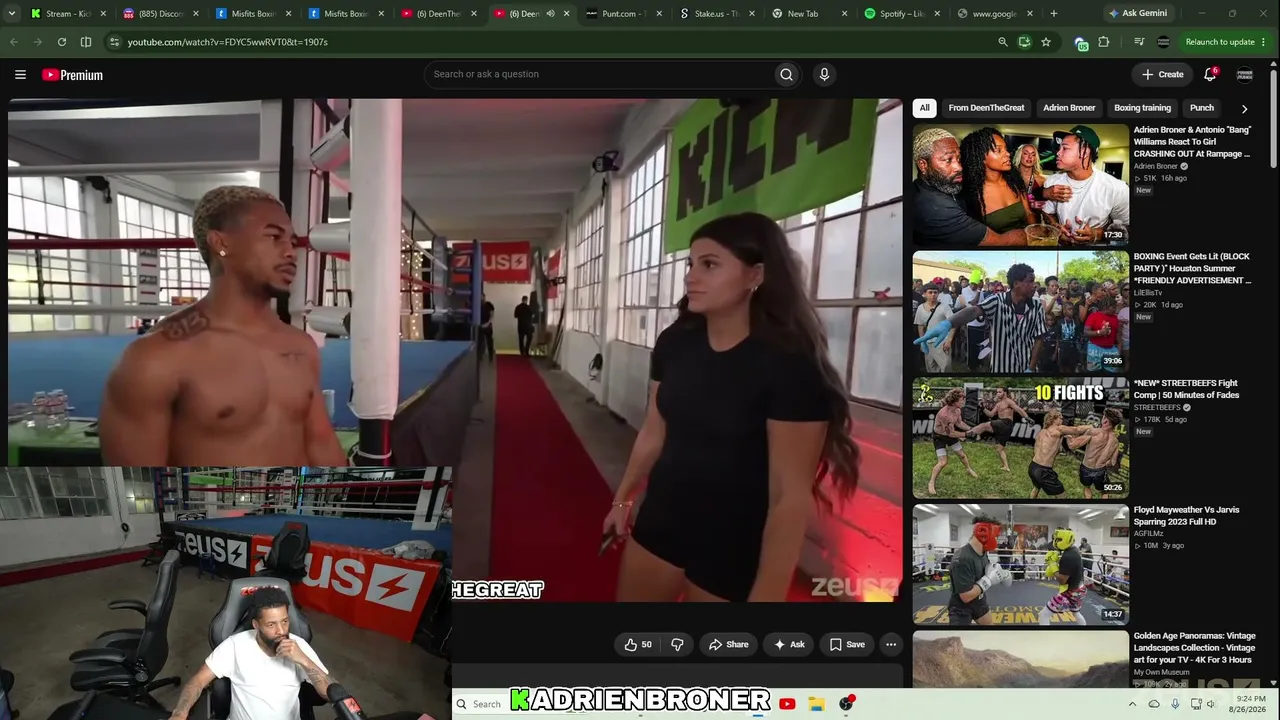Filter by Boxing training chip
The width and height of the screenshot is (1280, 720).
click(x=1142, y=108)
